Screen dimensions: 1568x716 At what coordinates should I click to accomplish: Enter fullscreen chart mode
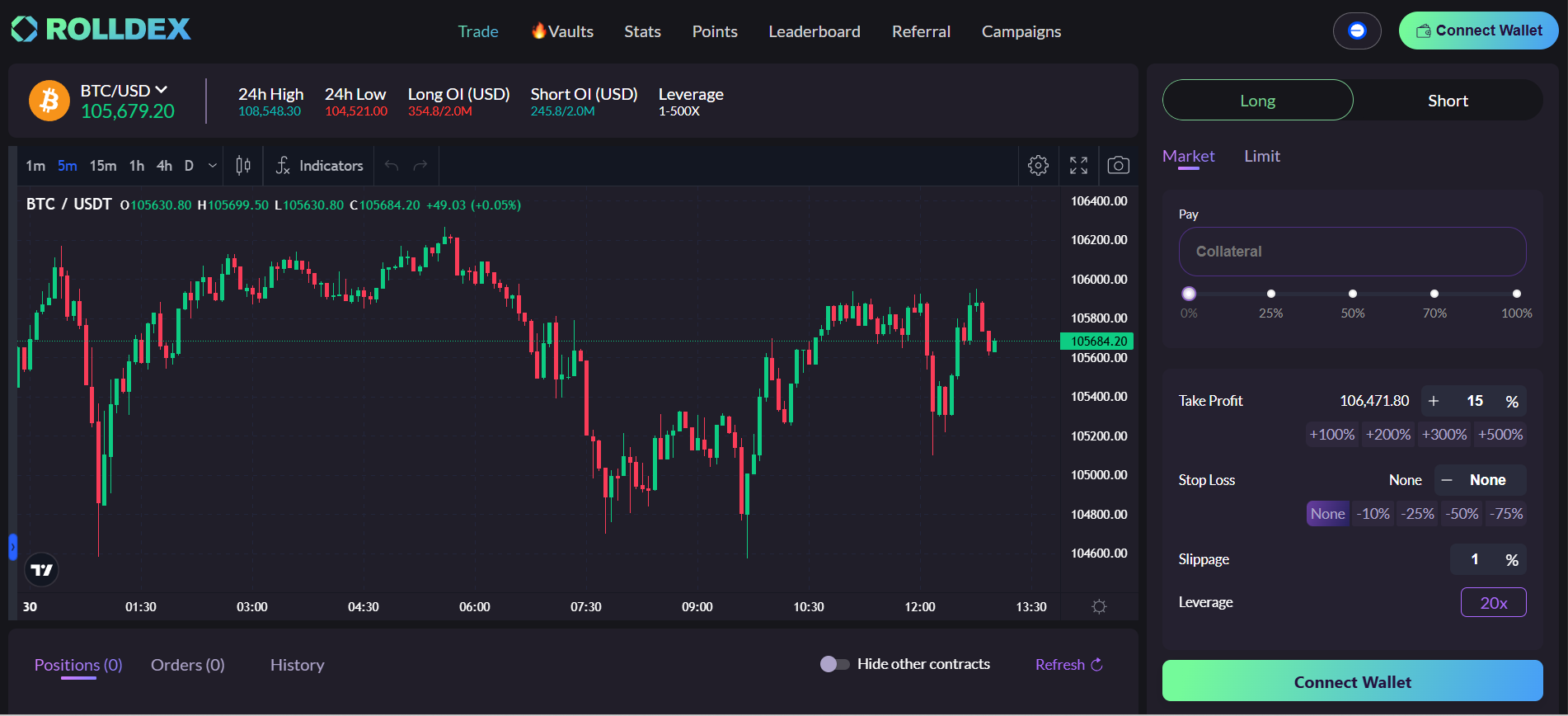tap(1078, 165)
